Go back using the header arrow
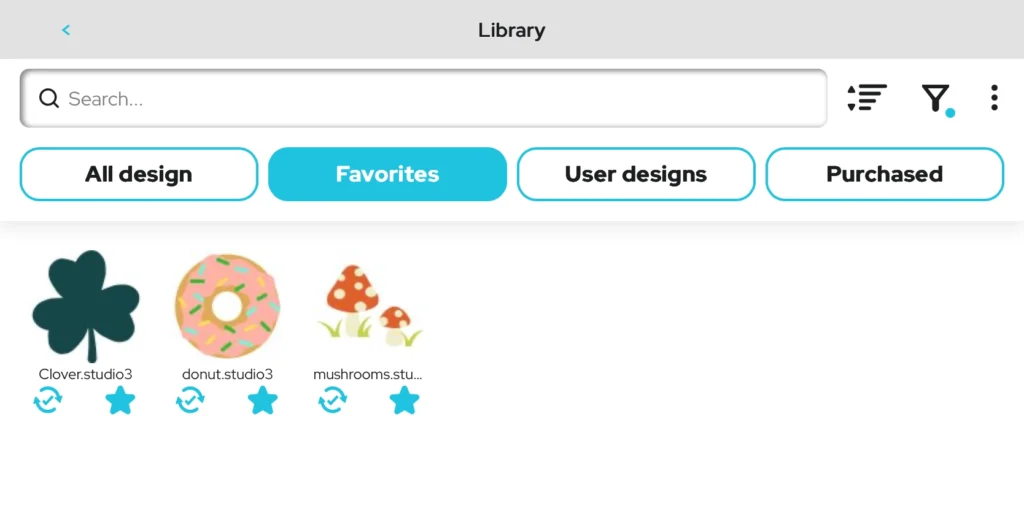1024x530 pixels. [66, 30]
